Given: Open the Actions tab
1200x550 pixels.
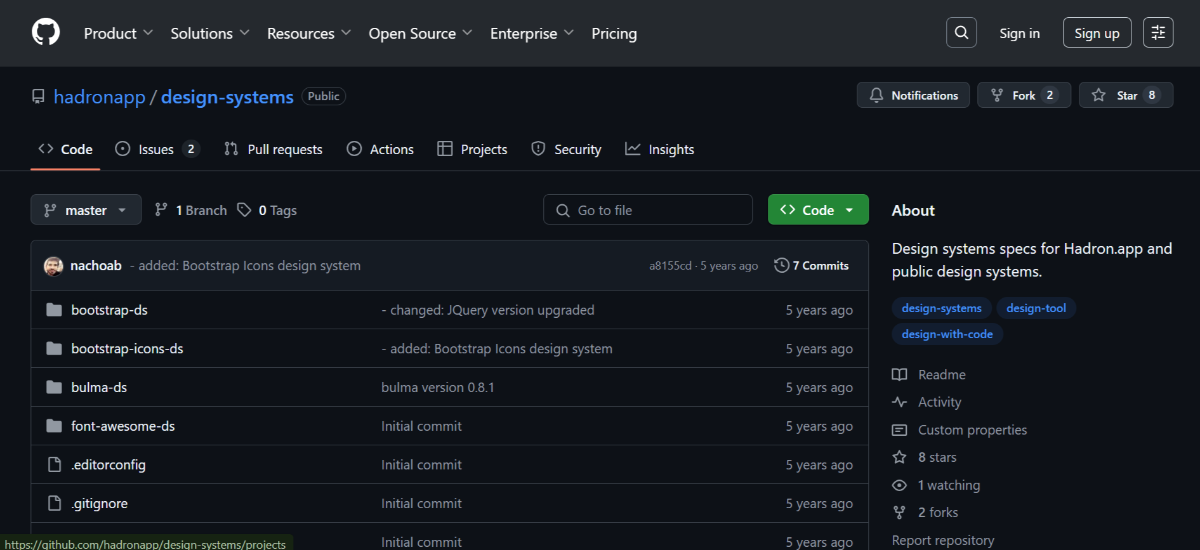Looking at the screenshot, I should click(x=380, y=149).
